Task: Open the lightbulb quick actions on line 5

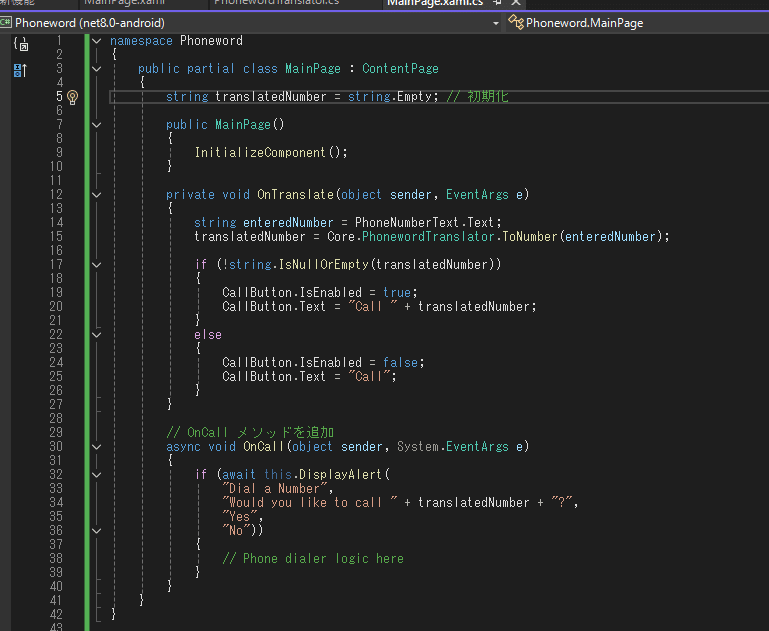Action: coord(73,97)
